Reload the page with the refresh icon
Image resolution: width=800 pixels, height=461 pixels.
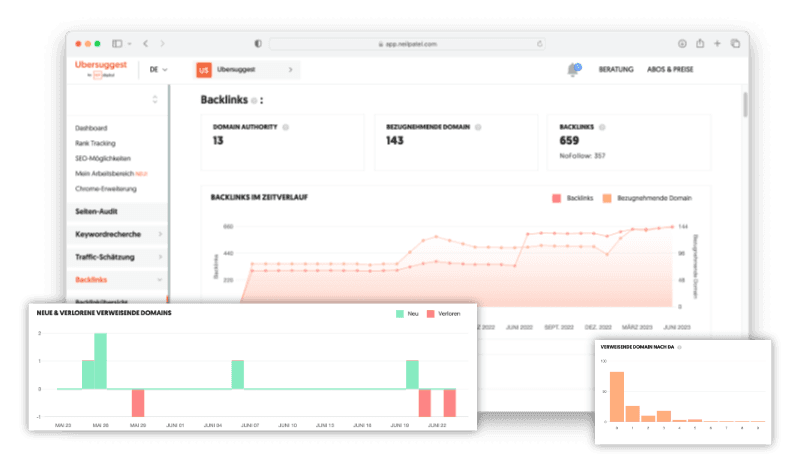pyautogui.click(x=539, y=44)
